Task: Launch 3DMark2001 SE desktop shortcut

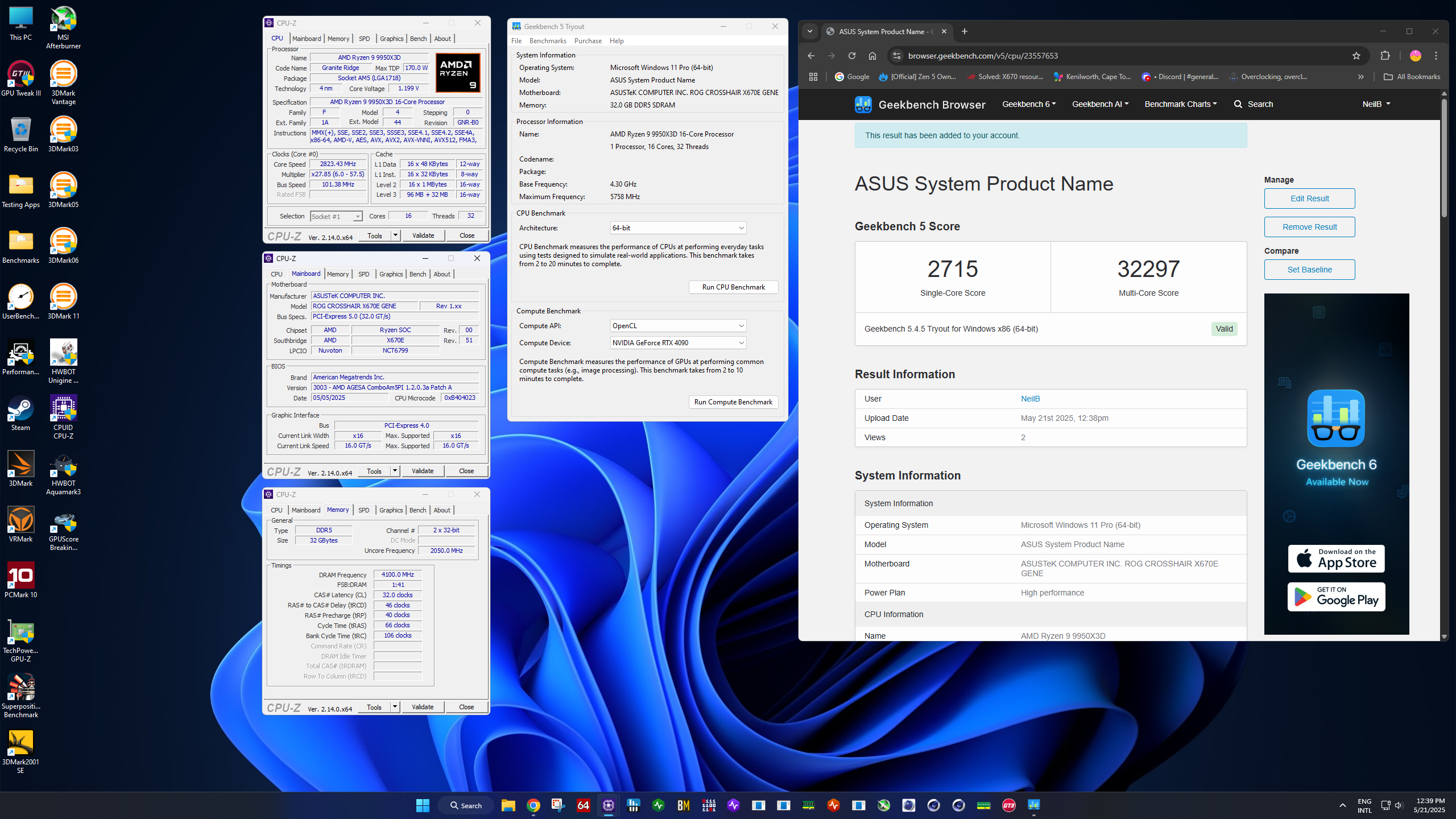Action: (x=21, y=752)
